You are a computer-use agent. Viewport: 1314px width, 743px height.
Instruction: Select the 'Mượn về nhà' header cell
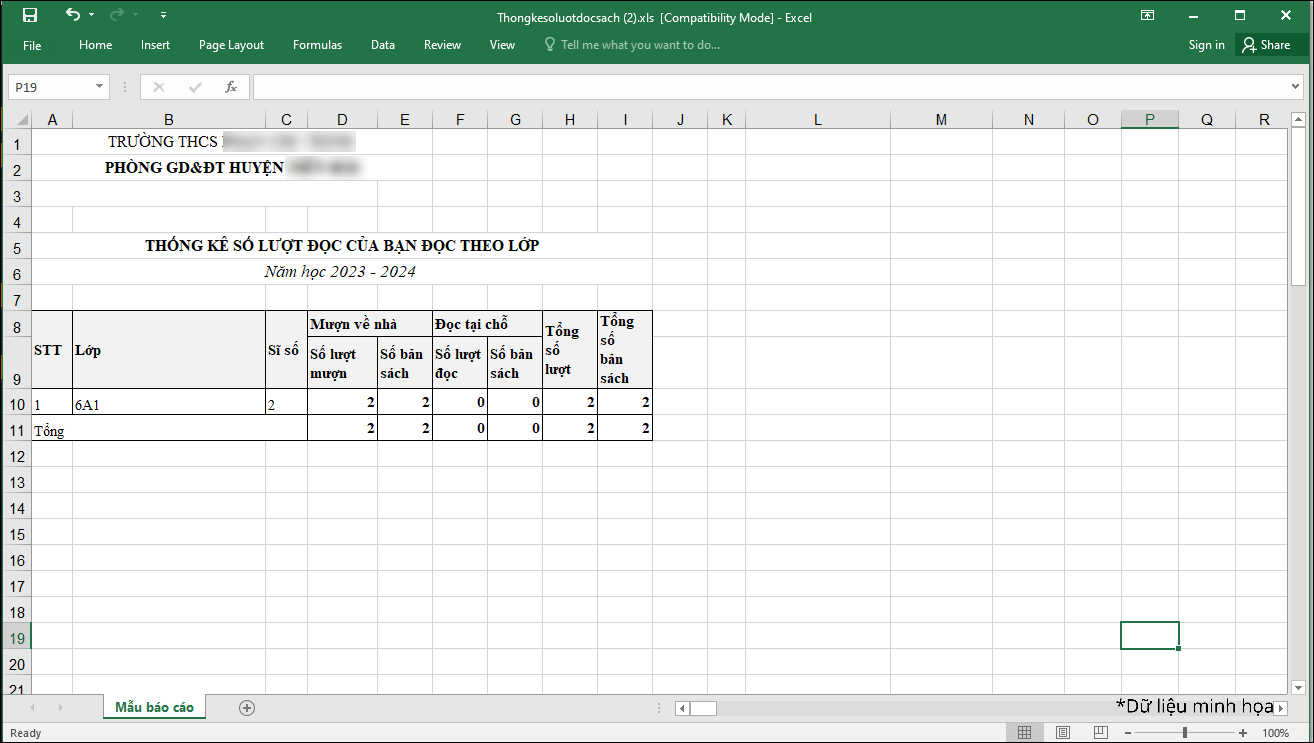(x=370, y=324)
